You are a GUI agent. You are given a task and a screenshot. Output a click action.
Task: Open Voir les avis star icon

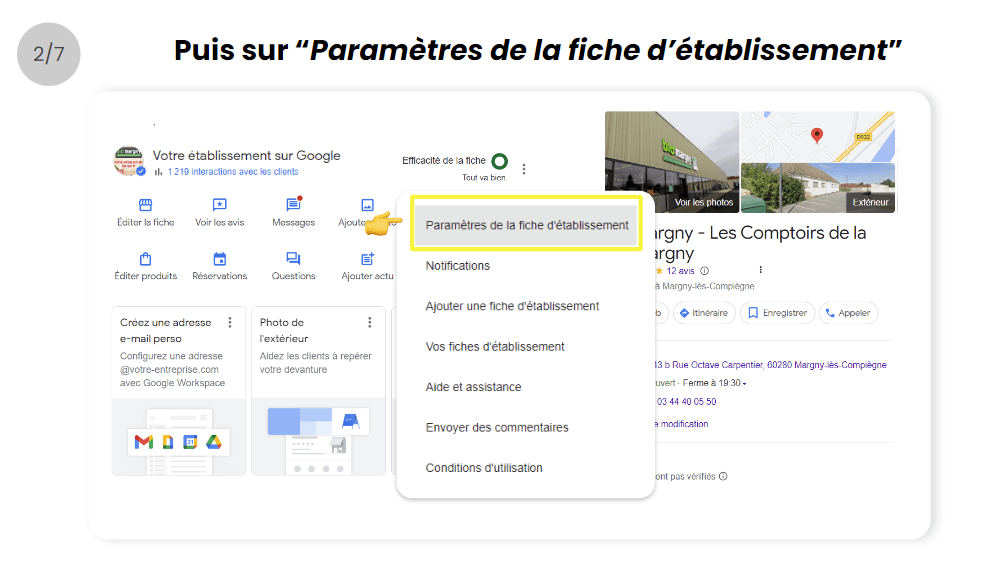[220, 205]
